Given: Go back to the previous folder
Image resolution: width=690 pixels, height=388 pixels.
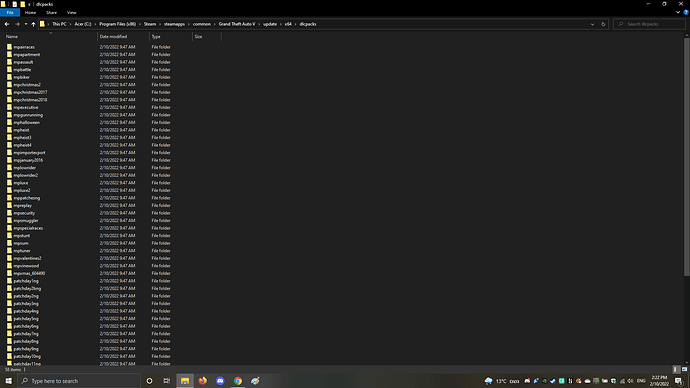Looking at the screenshot, I should tap(7, 24).
